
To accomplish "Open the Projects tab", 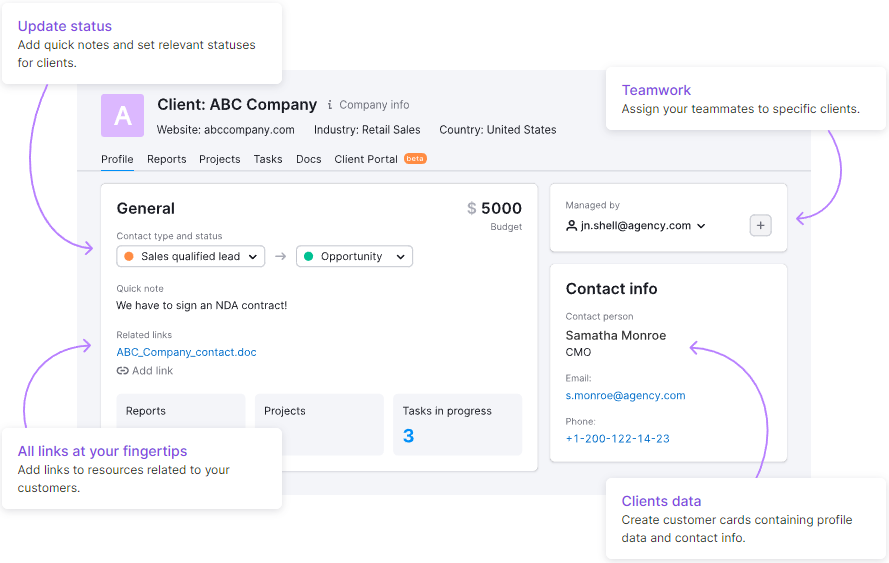I will (219, 159).
